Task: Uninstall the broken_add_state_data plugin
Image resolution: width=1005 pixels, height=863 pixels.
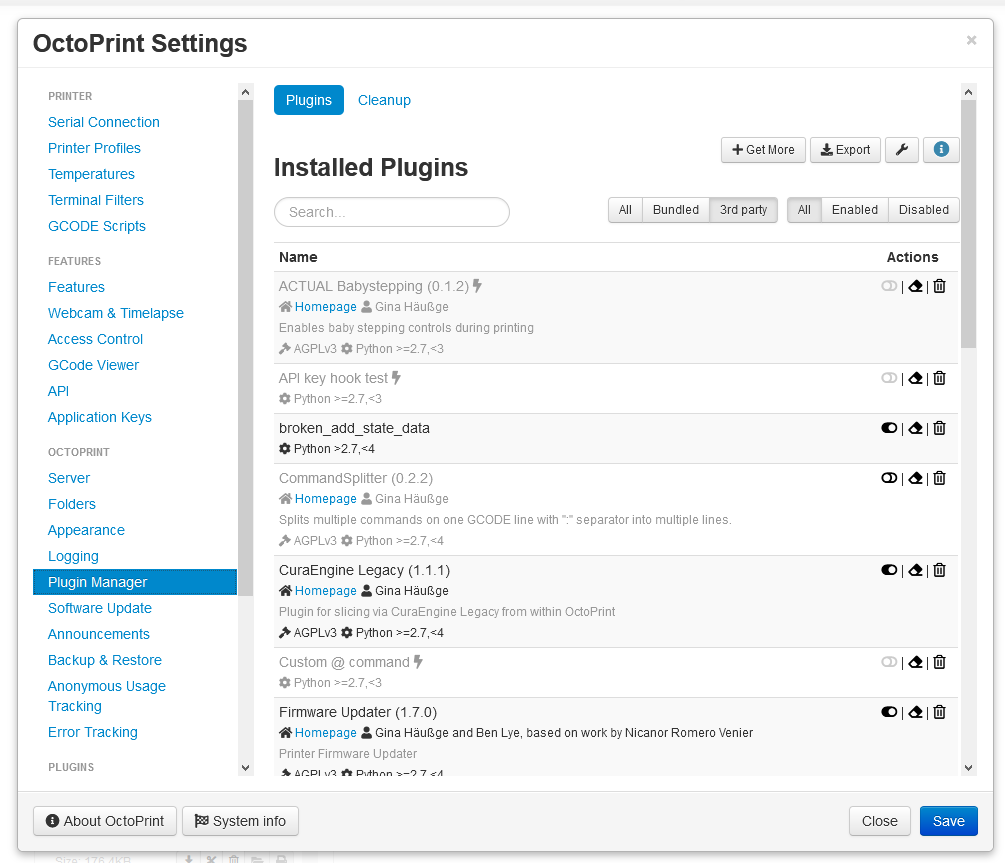Action: point(939,428)
